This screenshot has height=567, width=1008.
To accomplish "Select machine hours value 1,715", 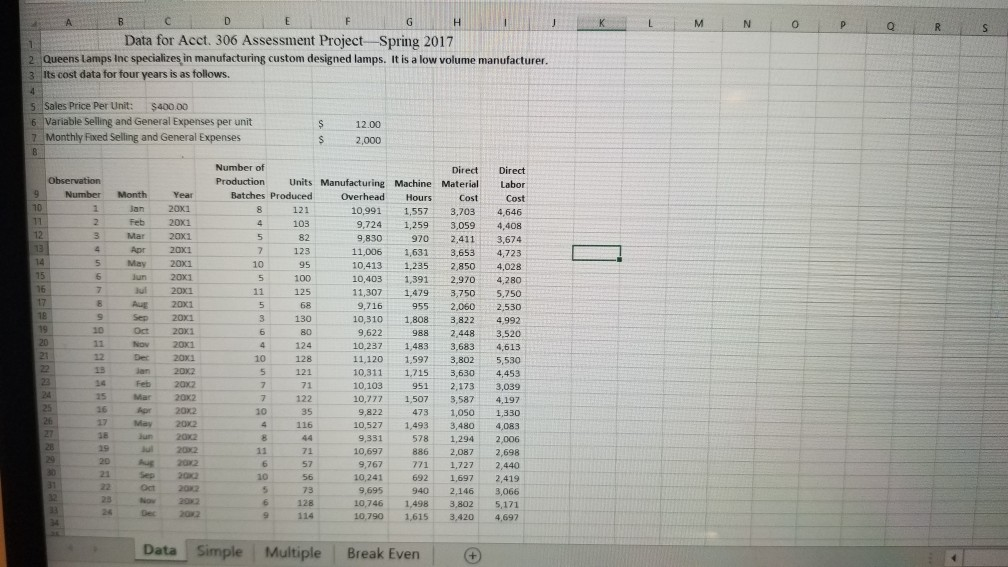I will 416,372.
